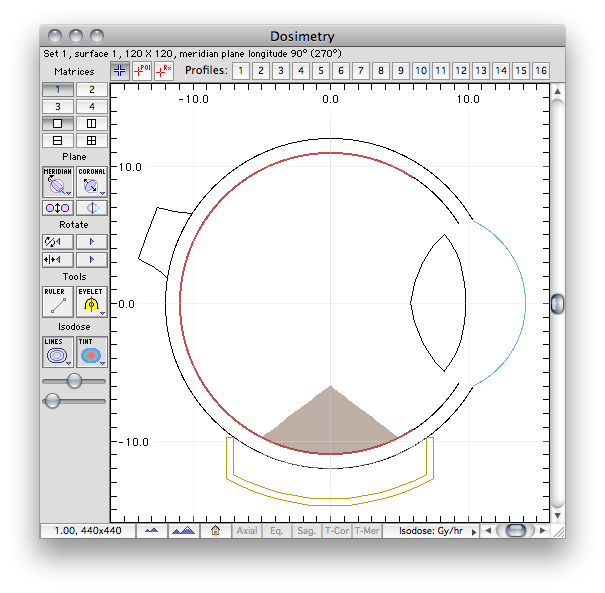Image resolution: width=605 pixels, height=593 pixels.
Task: Click the home reset view icon
Action: click(215, 531)
